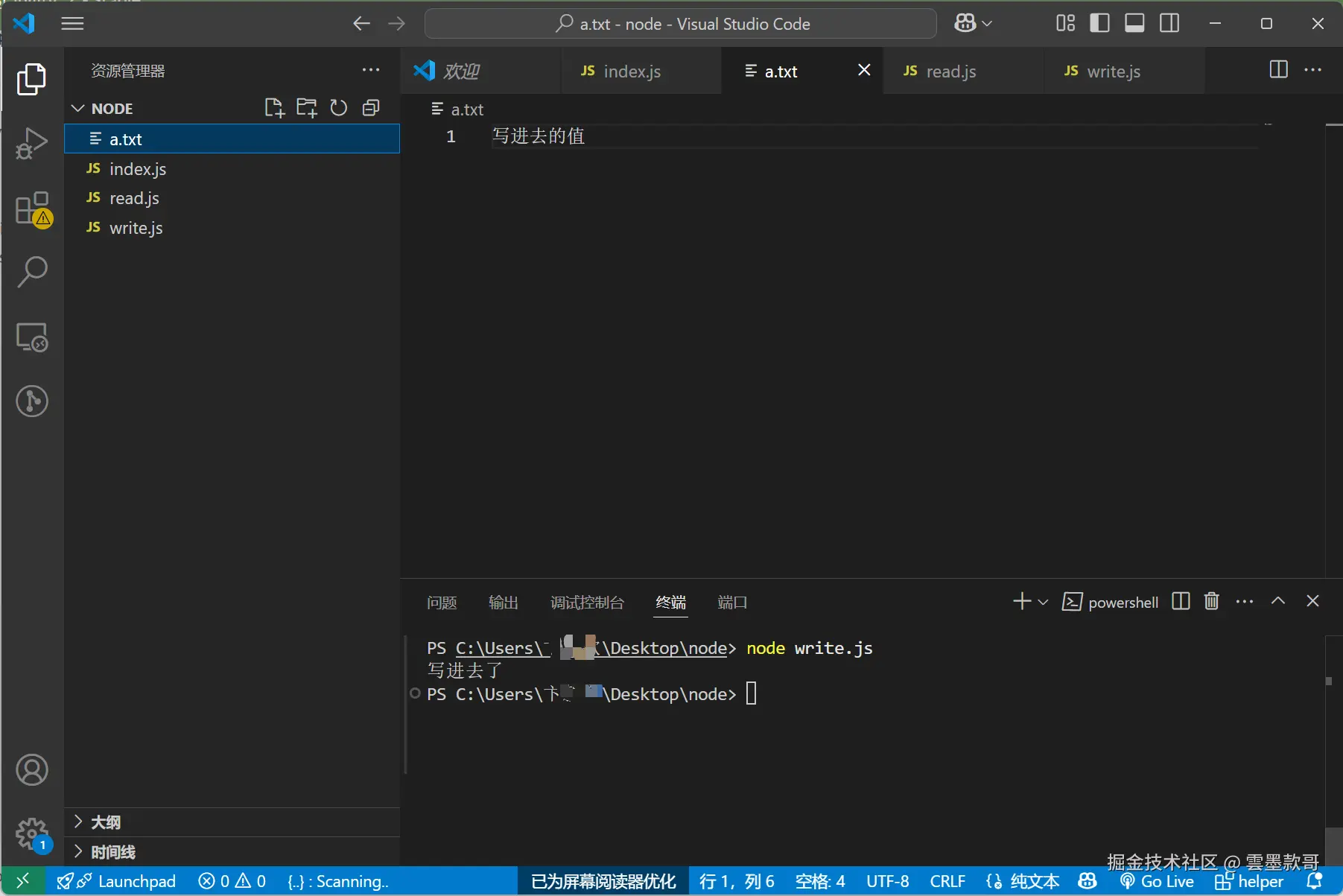
Task: Switch to the write.js editor tab
Action: tap(1124, 71)
